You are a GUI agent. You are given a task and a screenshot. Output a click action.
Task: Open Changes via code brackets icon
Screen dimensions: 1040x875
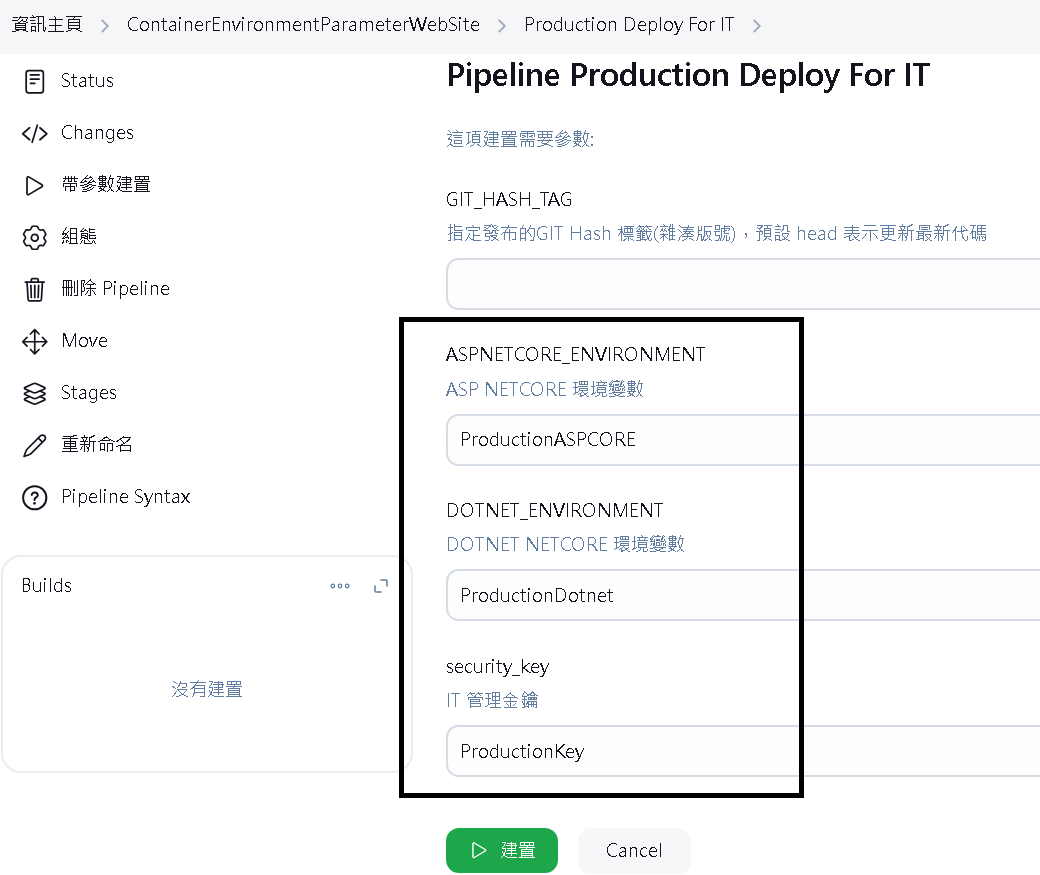pyautogui.click(x=34, y=133)
